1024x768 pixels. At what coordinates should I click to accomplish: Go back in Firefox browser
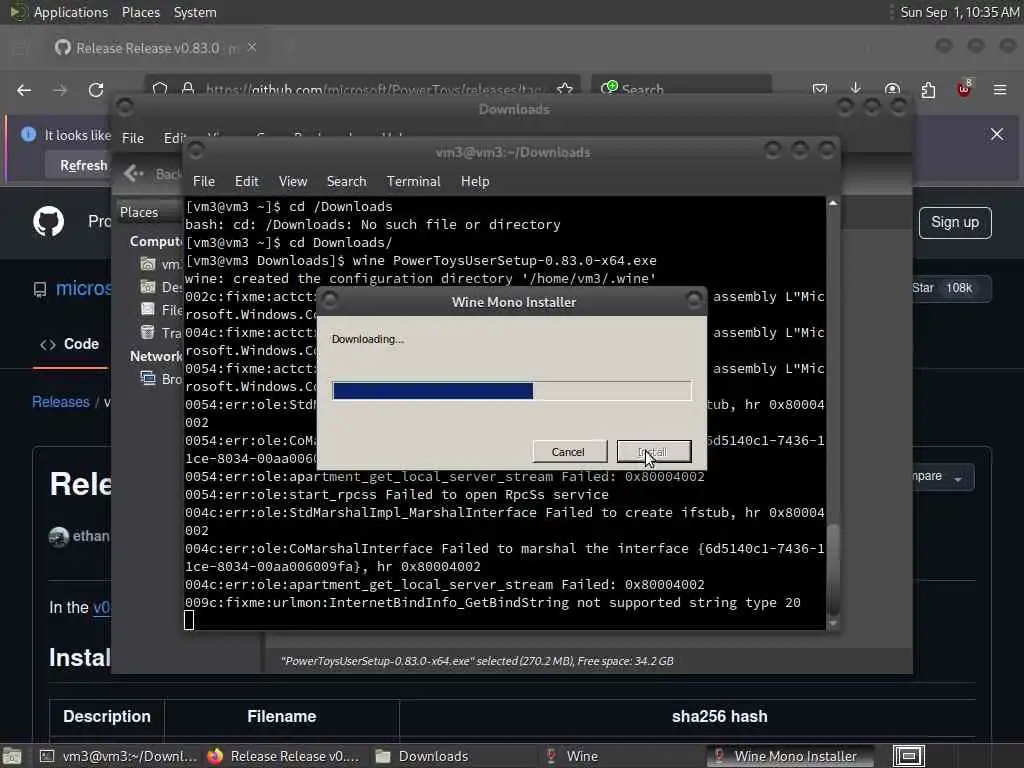(24, 89)
